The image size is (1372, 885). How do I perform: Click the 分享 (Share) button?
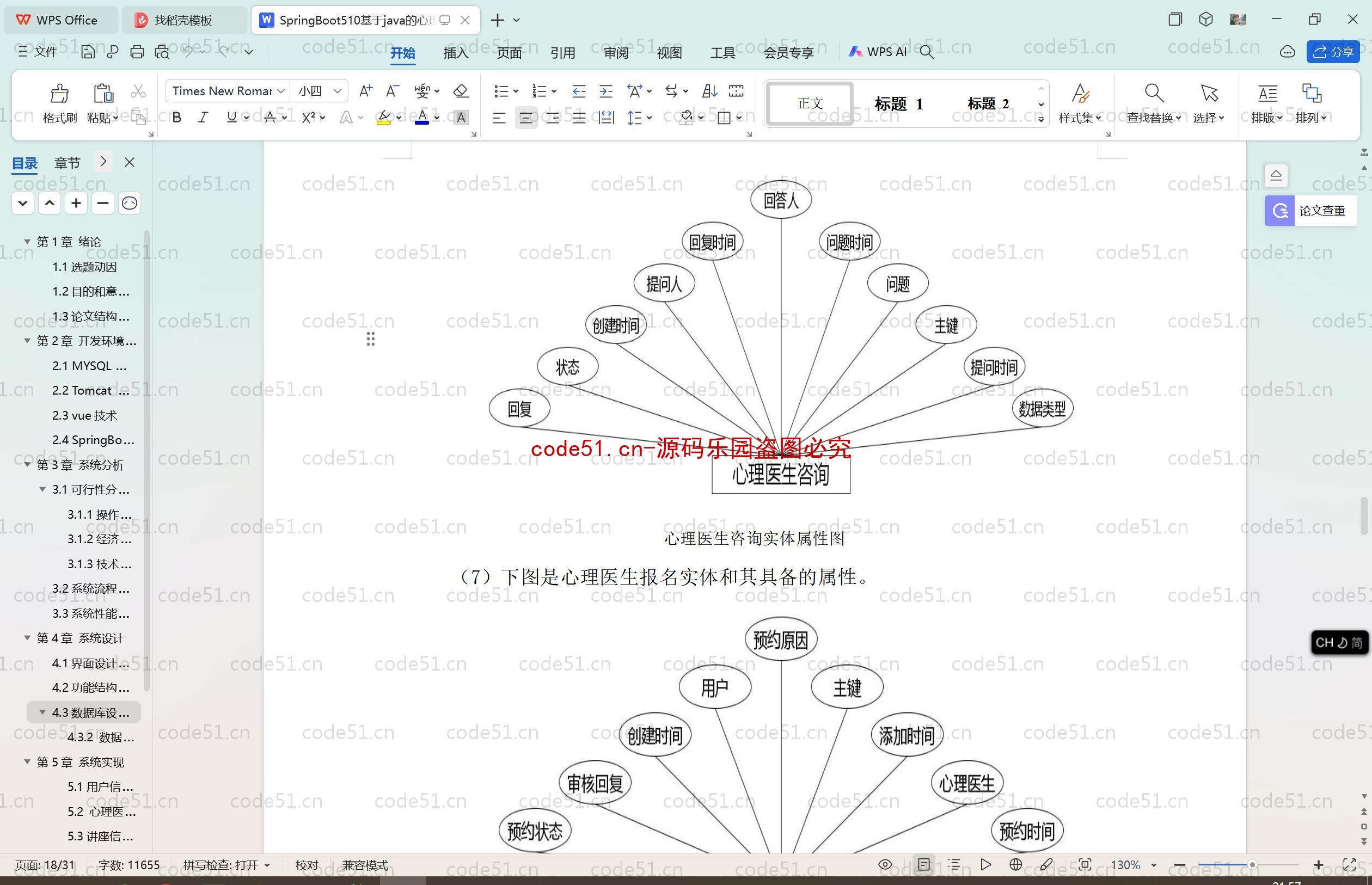pos(1333,52)
